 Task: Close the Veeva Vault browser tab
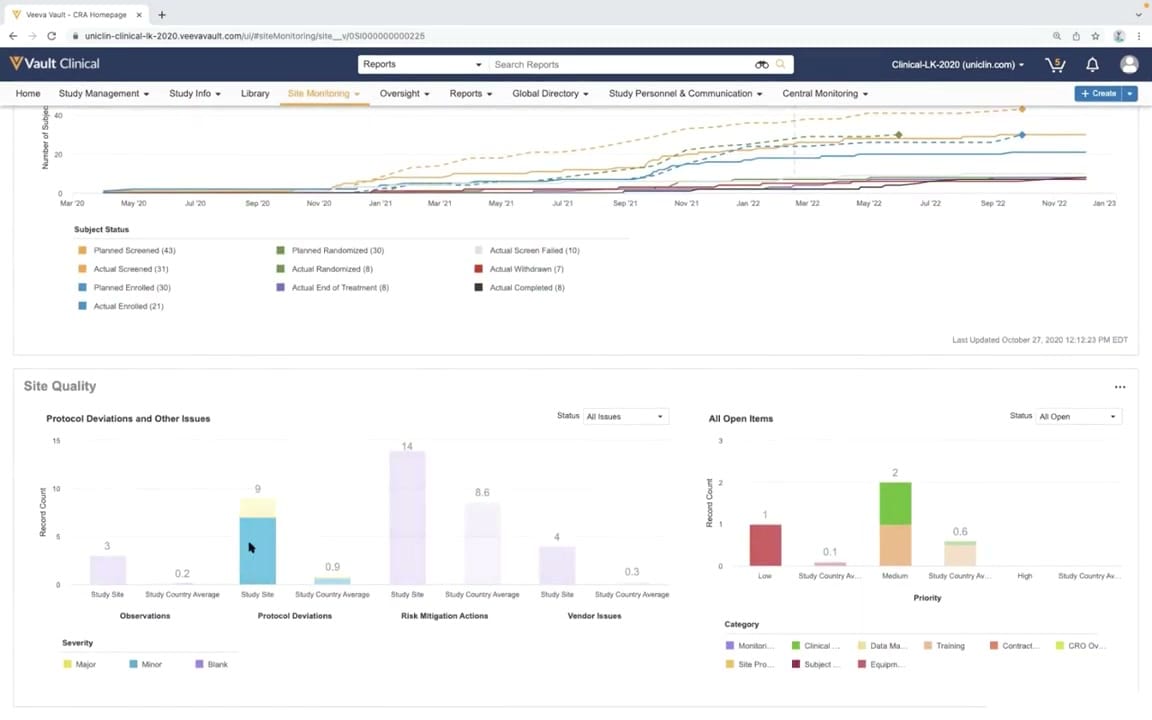[139, 15]
